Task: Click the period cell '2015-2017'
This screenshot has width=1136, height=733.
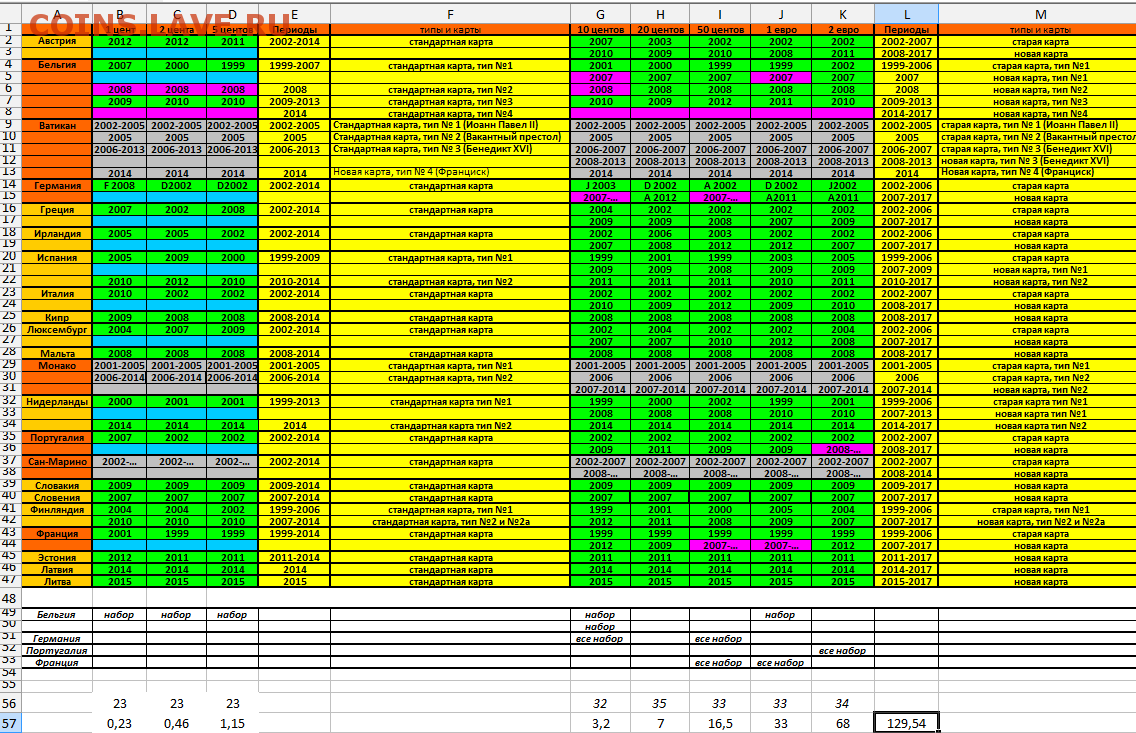Action: [906, 582]
